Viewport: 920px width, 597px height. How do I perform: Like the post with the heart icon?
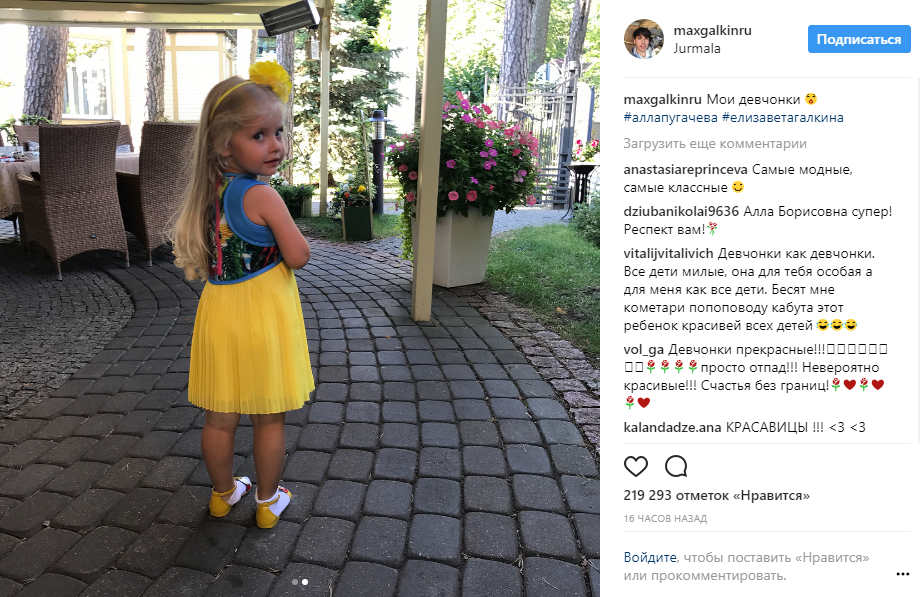(635, 466)
